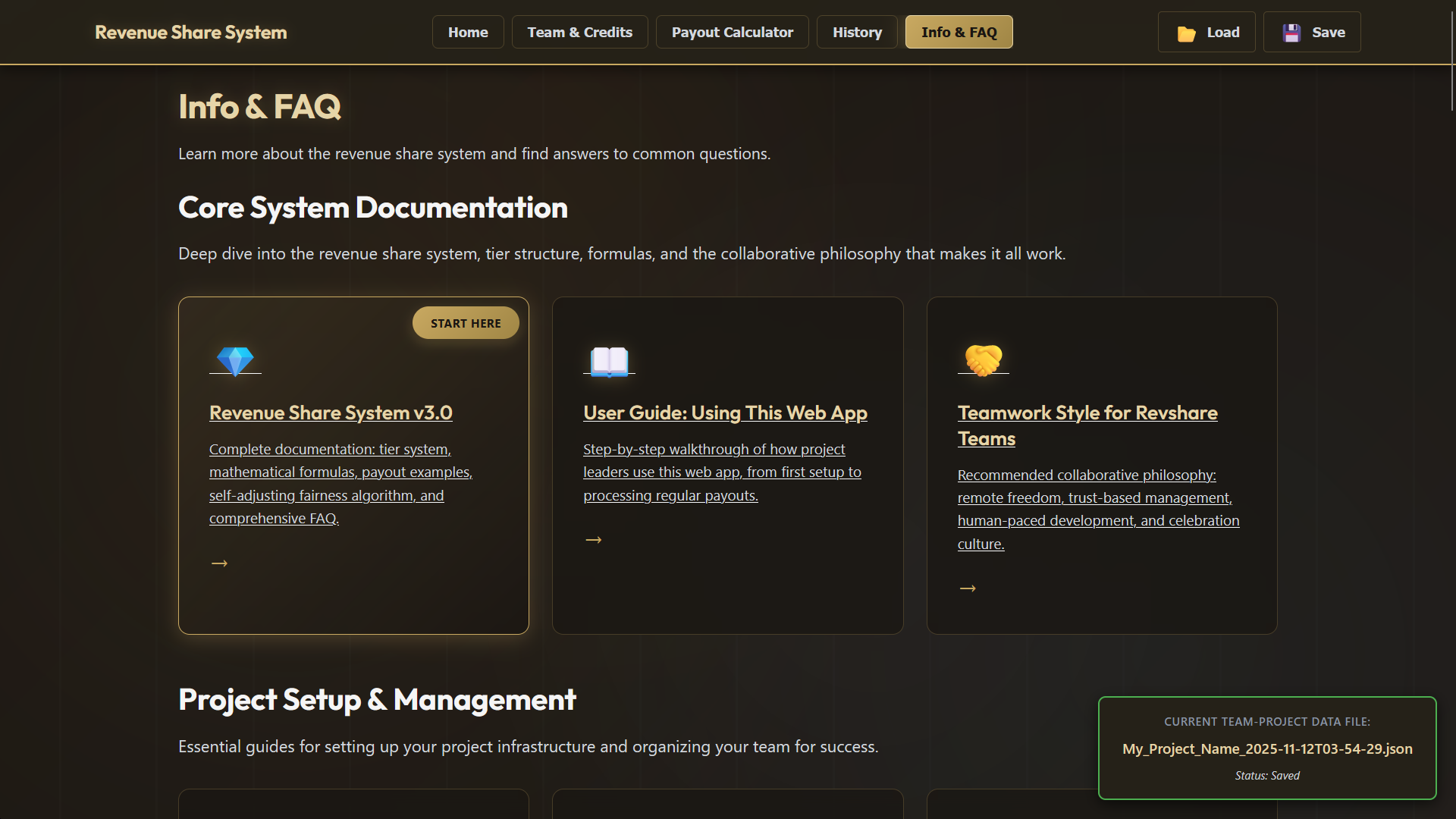Switch to Team & Credits tab
The width and height of the screenshot is (1456, 819).
coord(579,32)
